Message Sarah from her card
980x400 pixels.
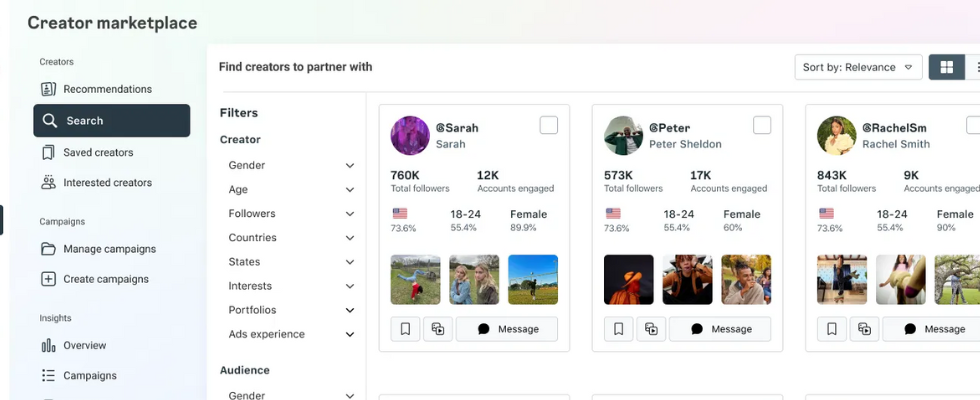[507, 329]
